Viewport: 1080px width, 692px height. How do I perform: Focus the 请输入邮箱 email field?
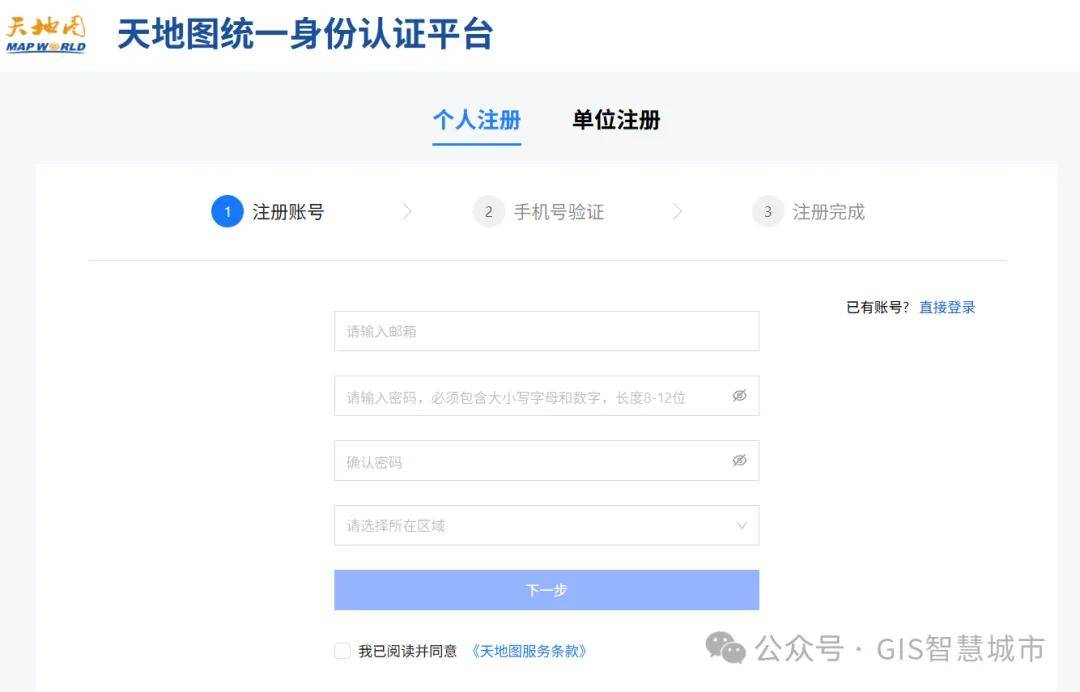(x=545, y=331)
